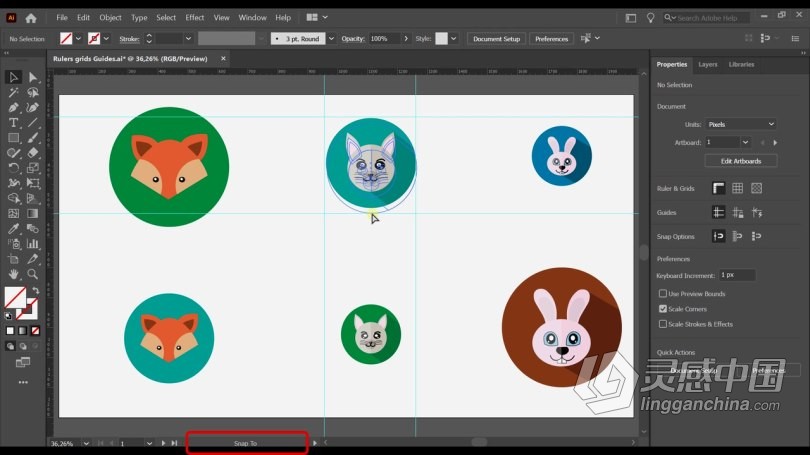The height and width of the screenshot is (455, 810).
Task: Swap fill and stroke arrow icon
Action: pos(36,291)
